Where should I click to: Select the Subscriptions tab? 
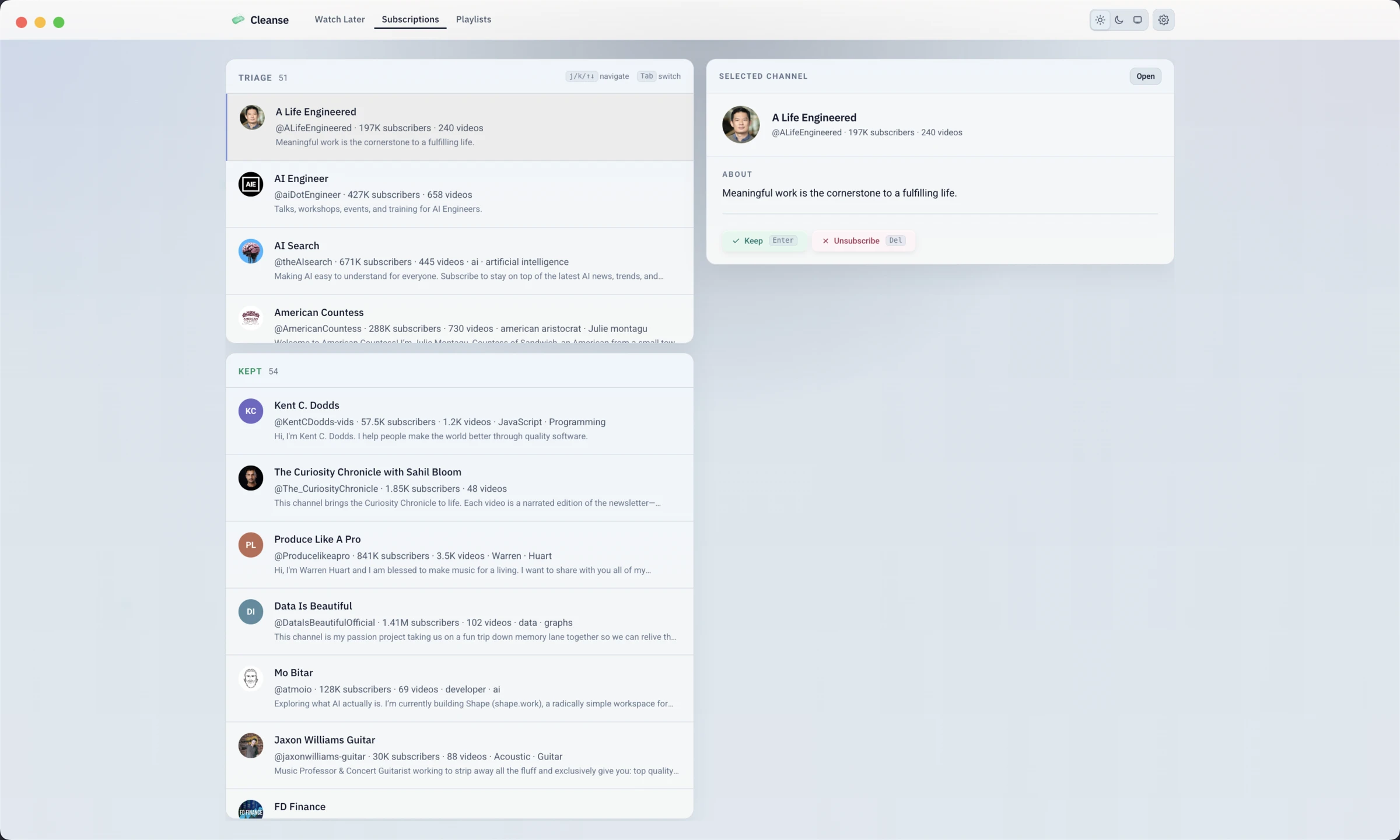point(410,19)
